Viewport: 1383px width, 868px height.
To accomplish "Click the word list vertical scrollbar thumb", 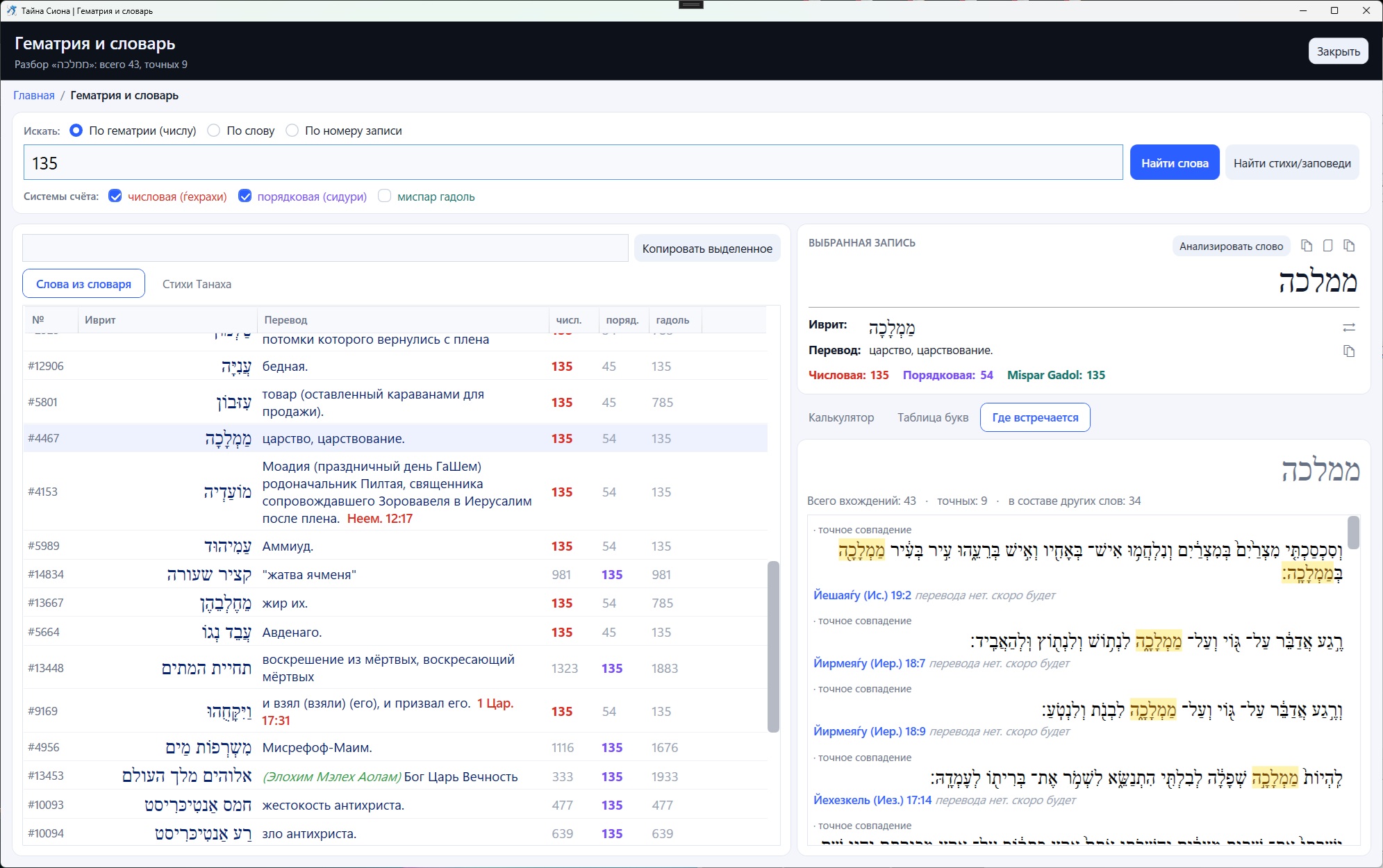I will [x=773, y=646].
